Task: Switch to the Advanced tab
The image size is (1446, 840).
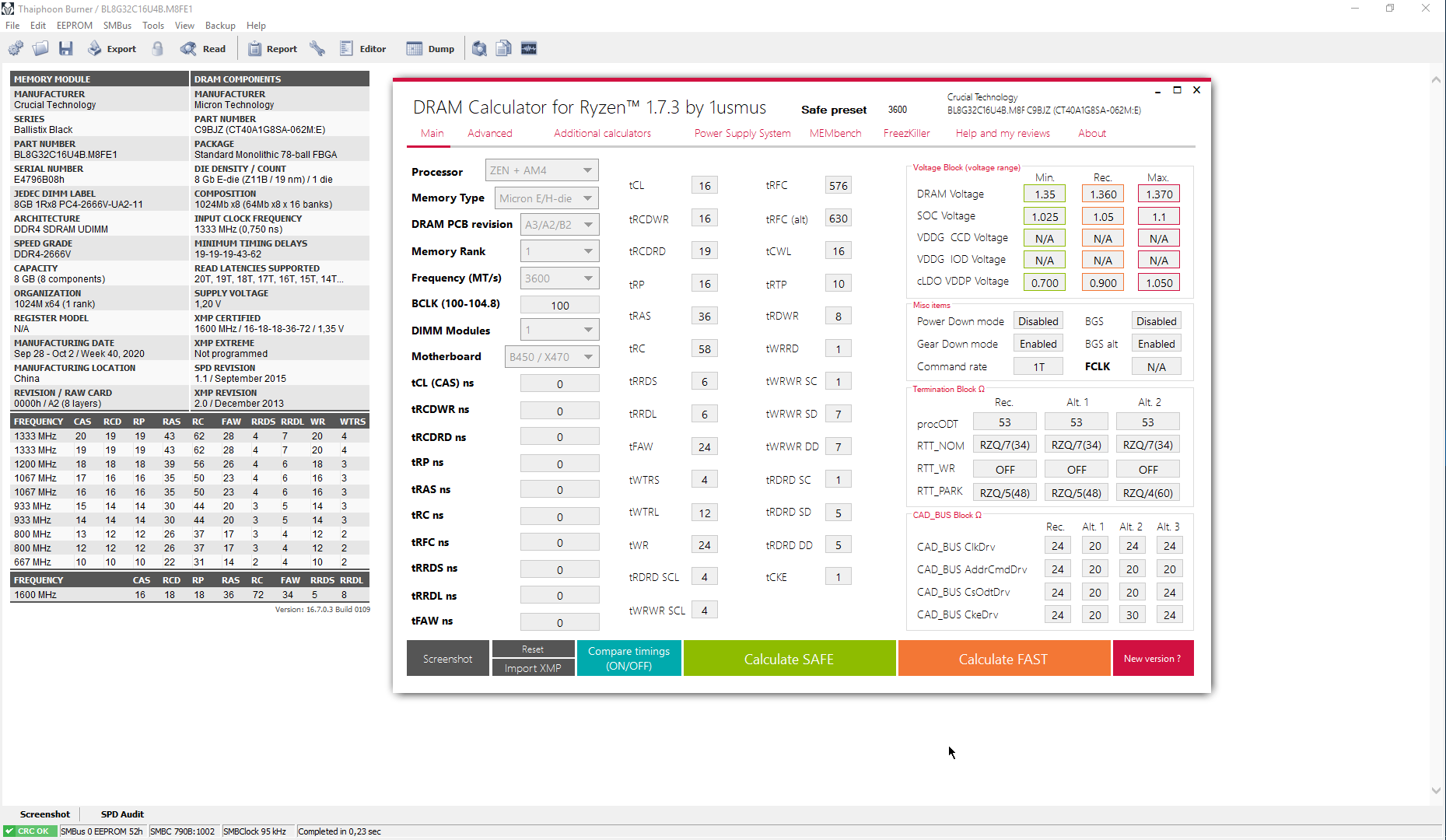Action: tap(490, 133)
